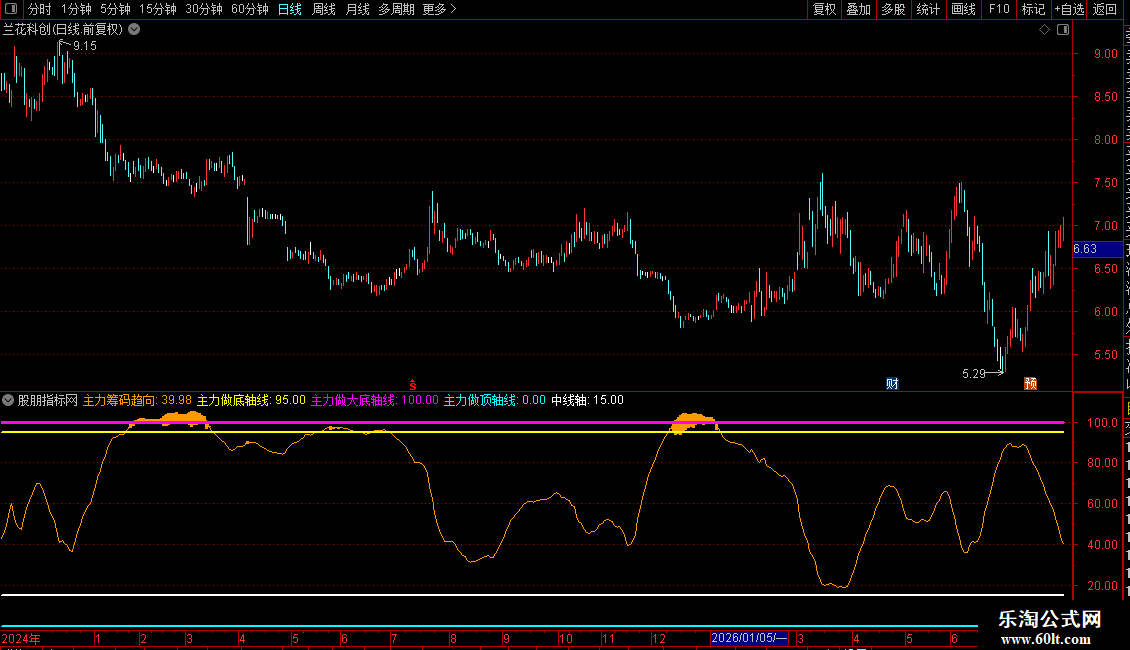This screenshot has width=1130, height=650.
Task: Click the 返回 back button
Action: (1104, 9)
